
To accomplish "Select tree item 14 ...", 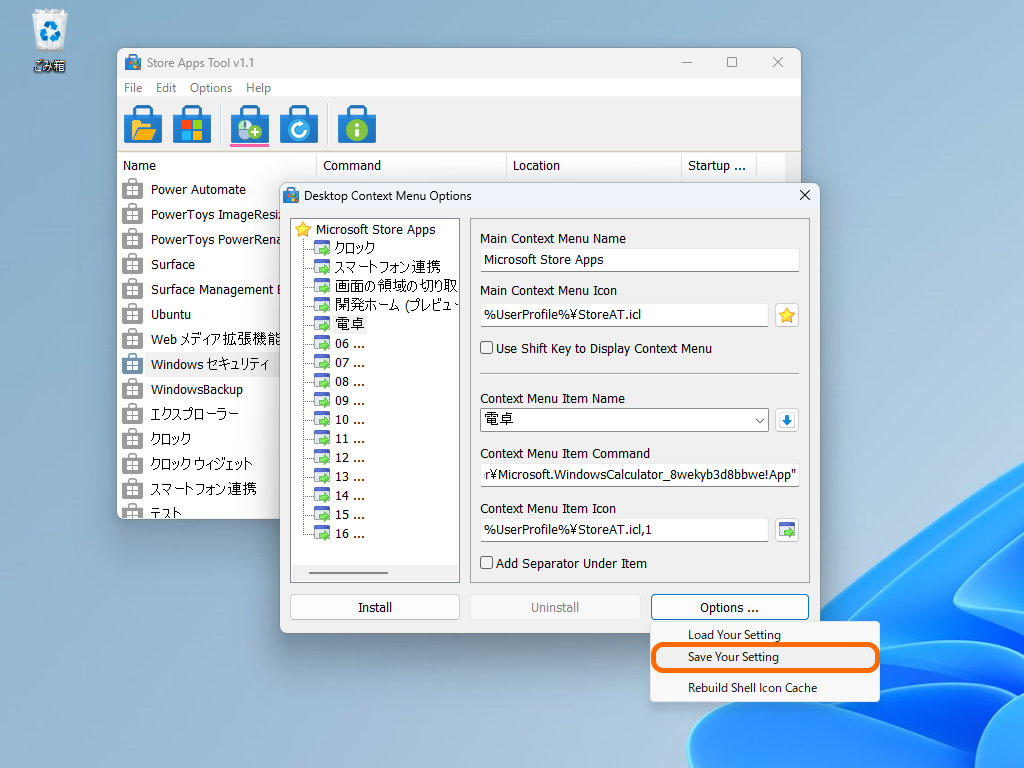I will pyautogui.click(x=349, y=496).
